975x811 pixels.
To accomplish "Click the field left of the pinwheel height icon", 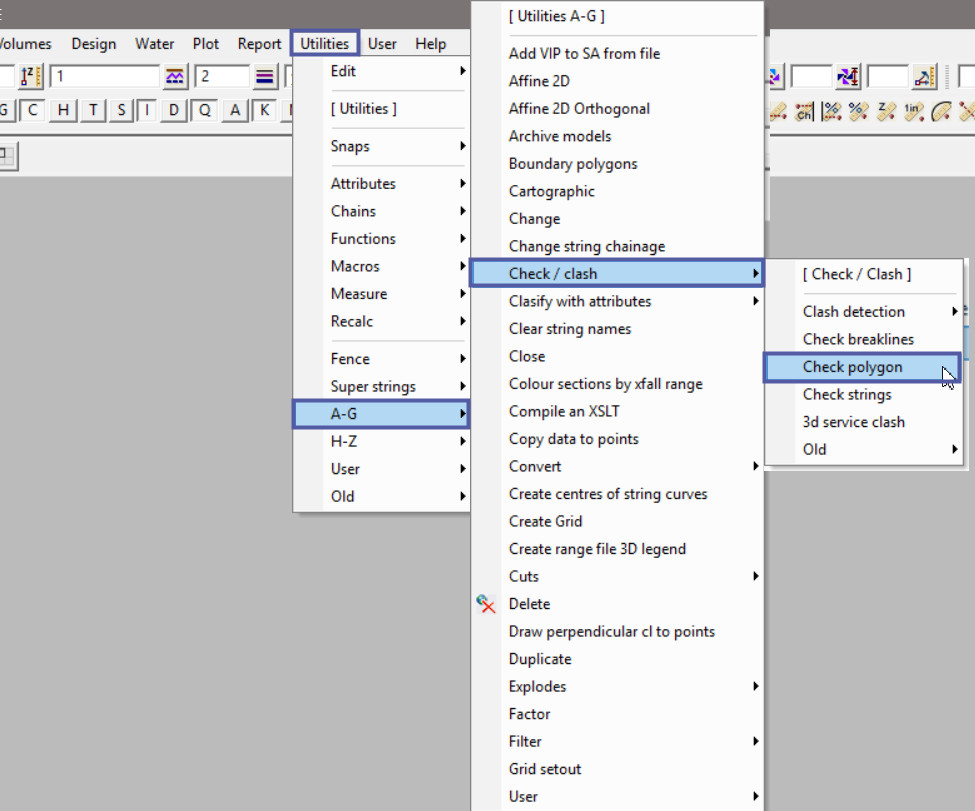I will click(x=811, y=77).
